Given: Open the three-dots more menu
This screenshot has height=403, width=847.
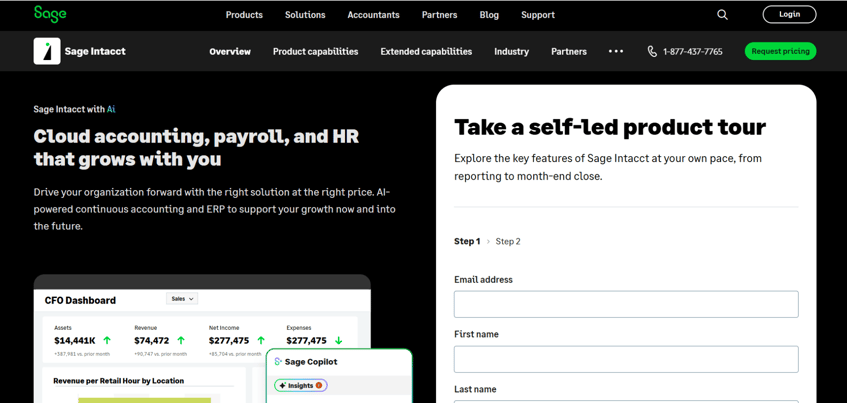Looking at the screenshot, I should 616,51.
